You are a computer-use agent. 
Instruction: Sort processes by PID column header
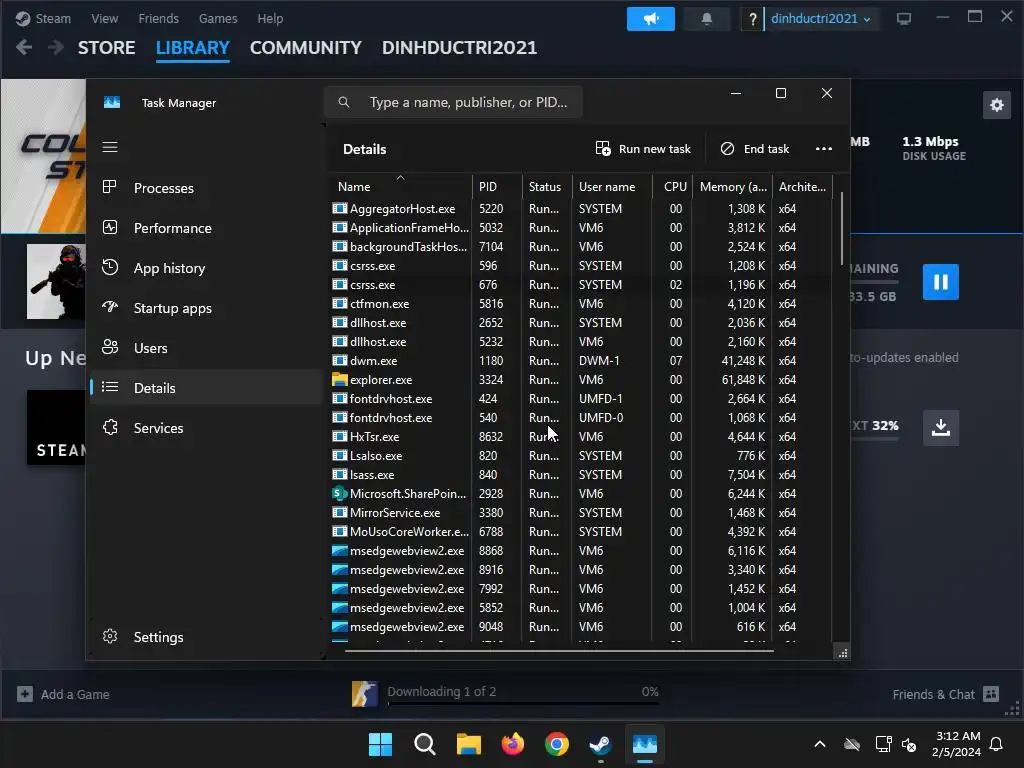point(497,186)
